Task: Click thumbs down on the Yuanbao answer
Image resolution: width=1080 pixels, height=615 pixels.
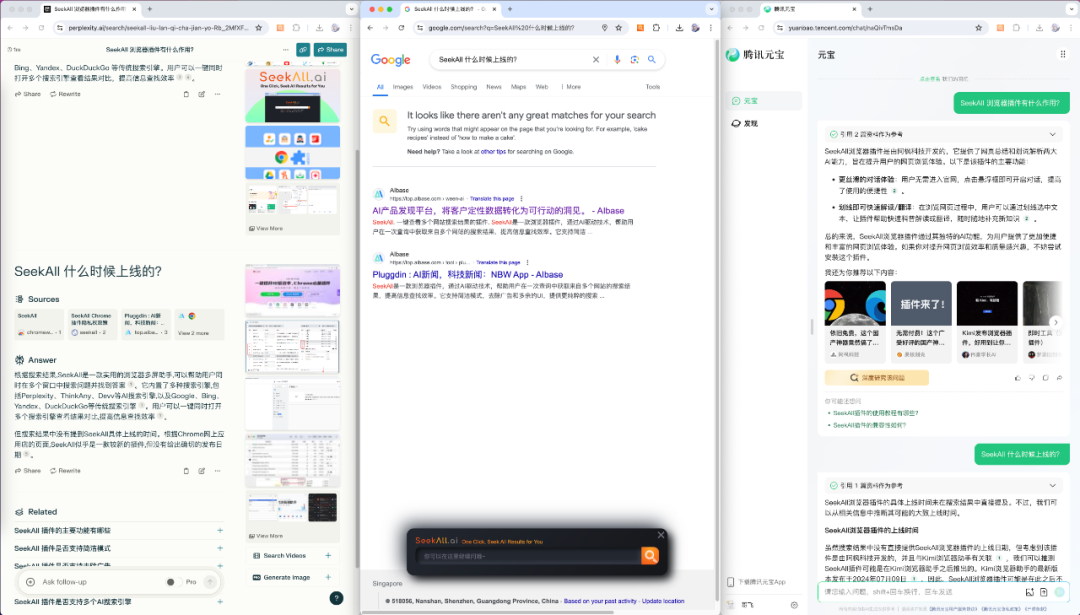Action: (x=1031, y=378)
